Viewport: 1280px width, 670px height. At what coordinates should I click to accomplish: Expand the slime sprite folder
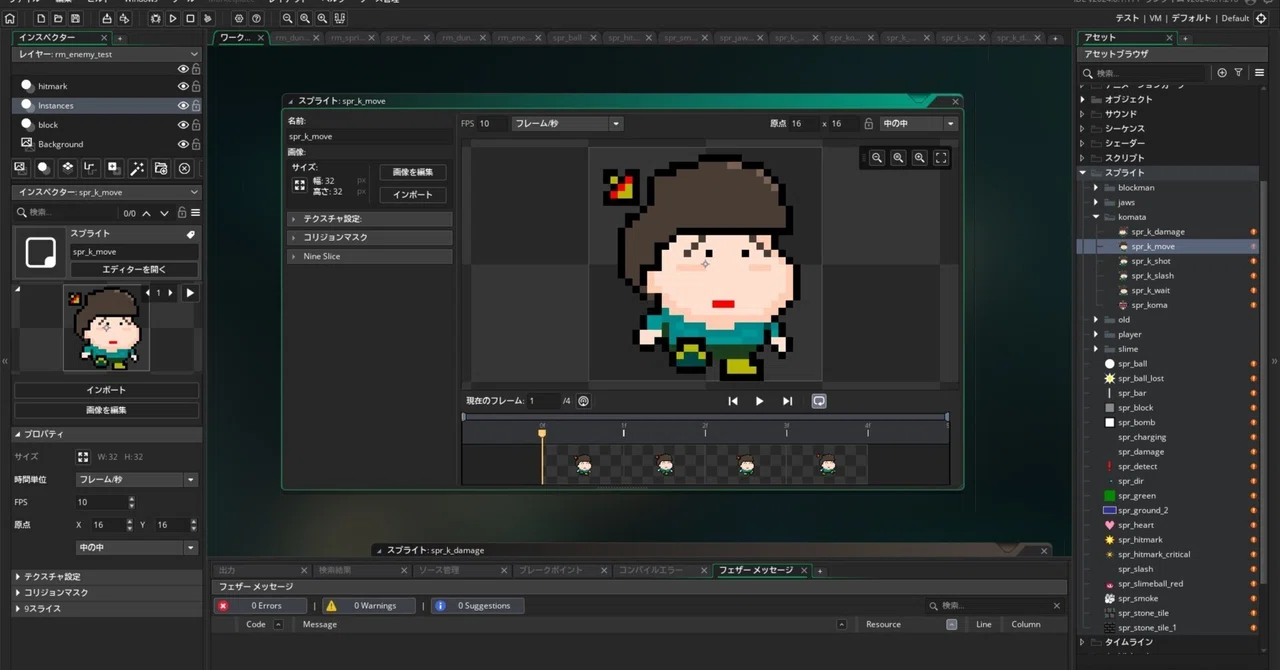coord(1096,349)
